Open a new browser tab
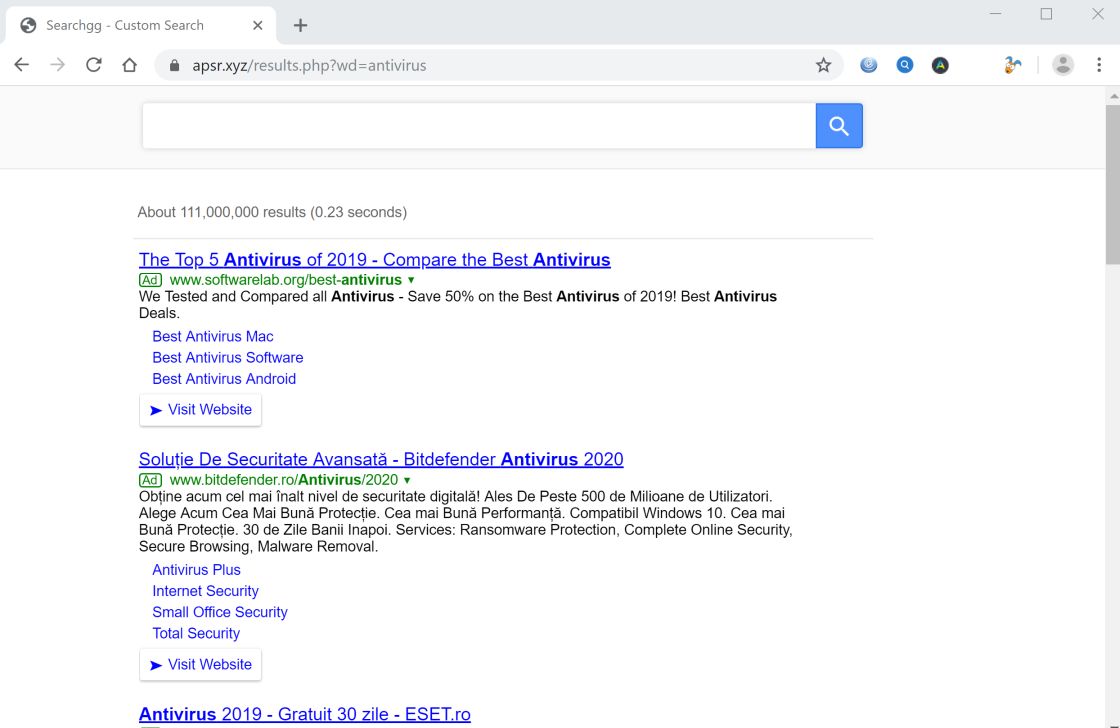The height and width of the screenshot is (728, 1120). 300,25
